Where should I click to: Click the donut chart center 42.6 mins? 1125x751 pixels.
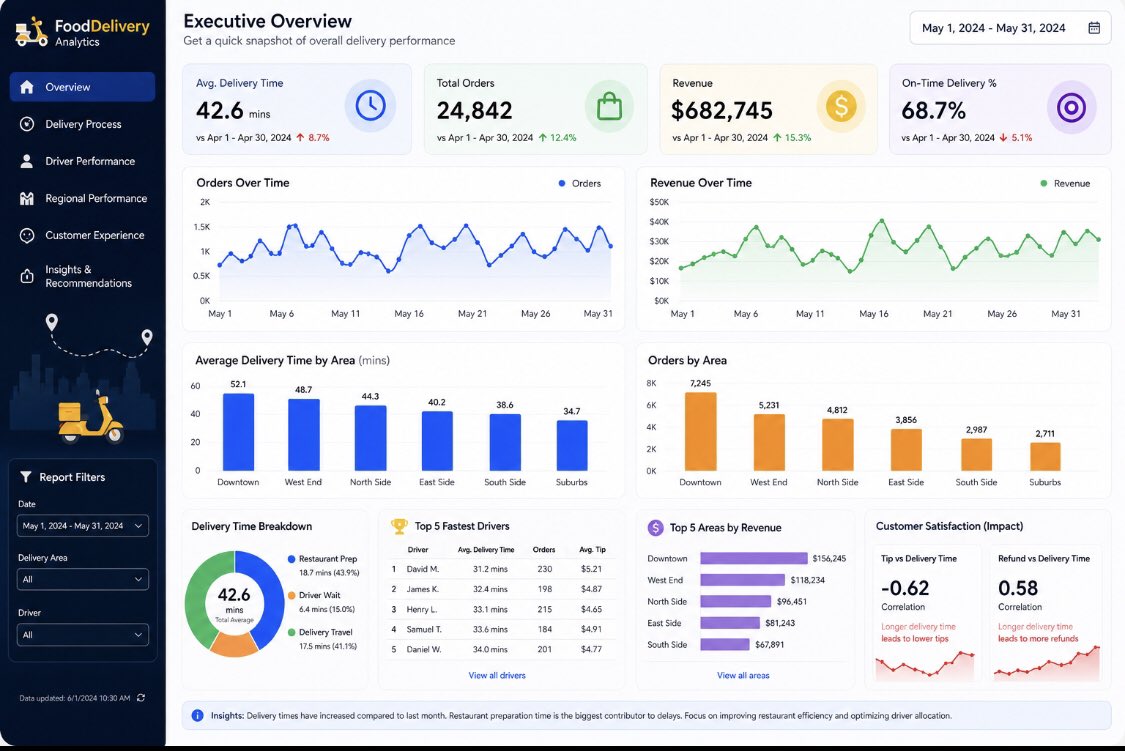(234, 603)
